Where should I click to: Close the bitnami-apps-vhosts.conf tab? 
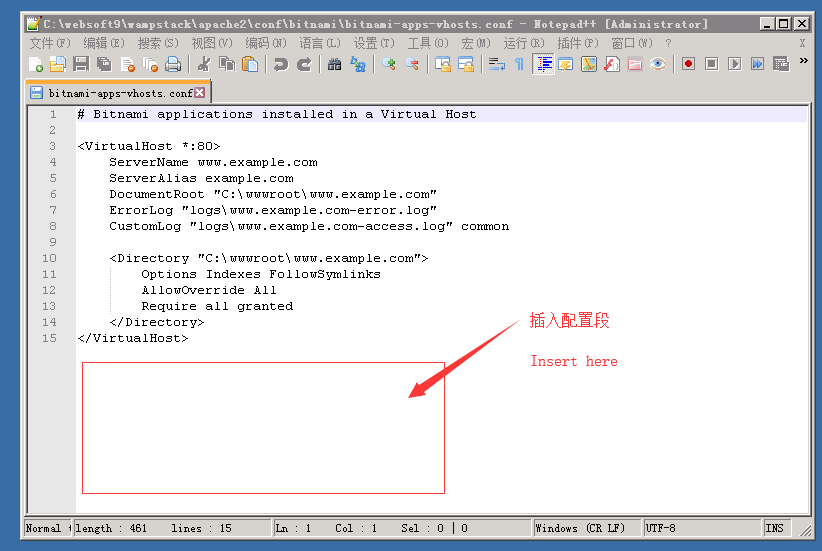(x=200, y=92)
